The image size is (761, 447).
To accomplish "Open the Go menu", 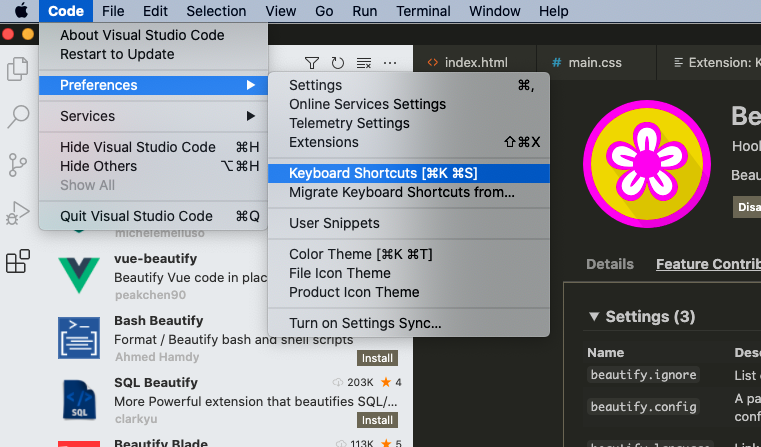I will (324, 11).
